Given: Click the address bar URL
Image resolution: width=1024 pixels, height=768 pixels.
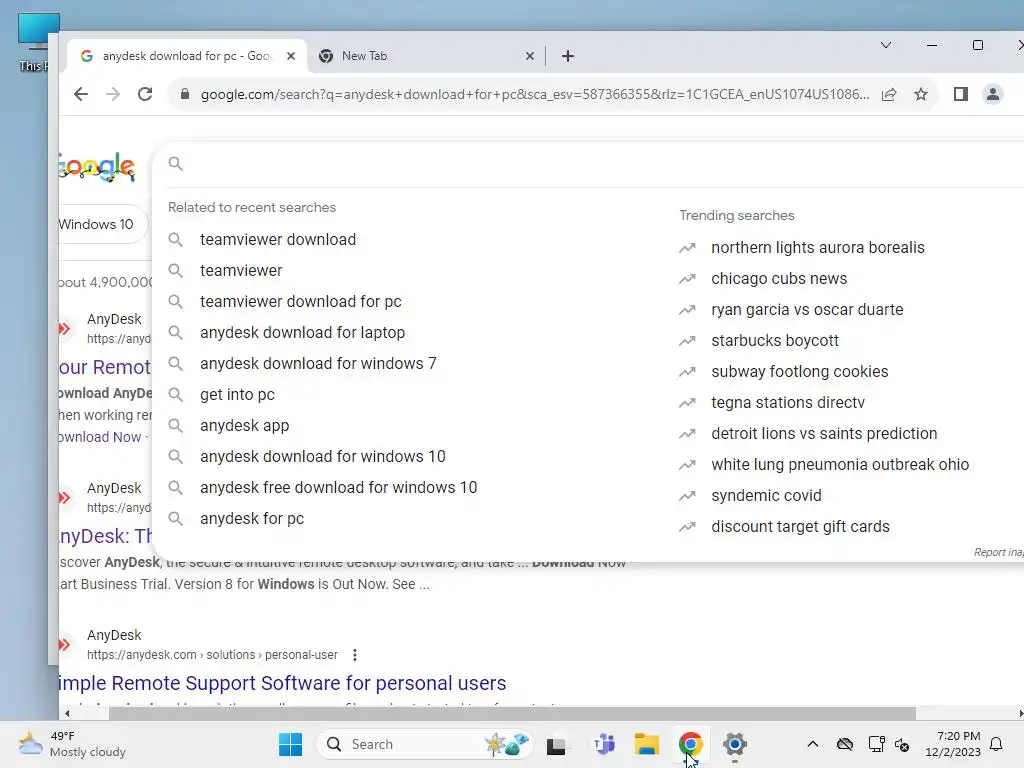Looking at the screenshot, I should pos(534,94).
